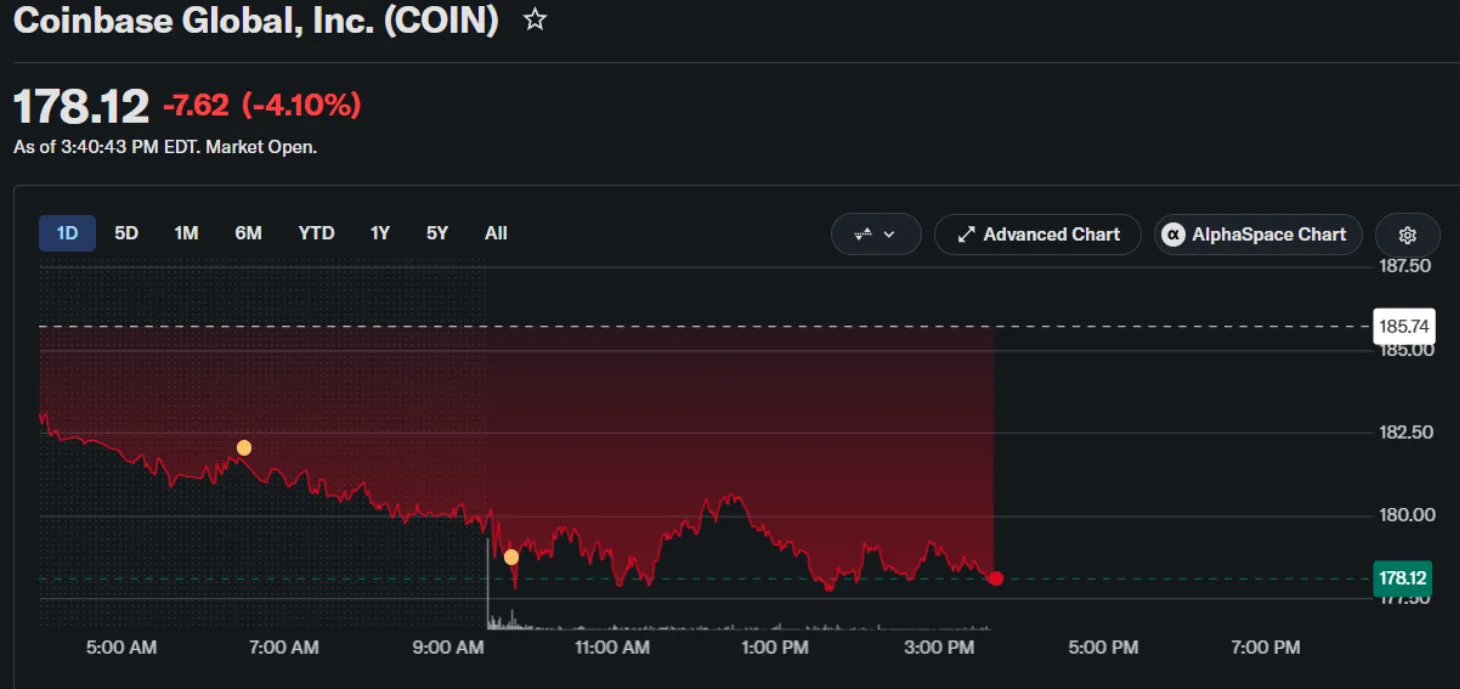Open the AlphaSpace Chart
This screenshot has width=1460, height=689.
[1258, 235]
